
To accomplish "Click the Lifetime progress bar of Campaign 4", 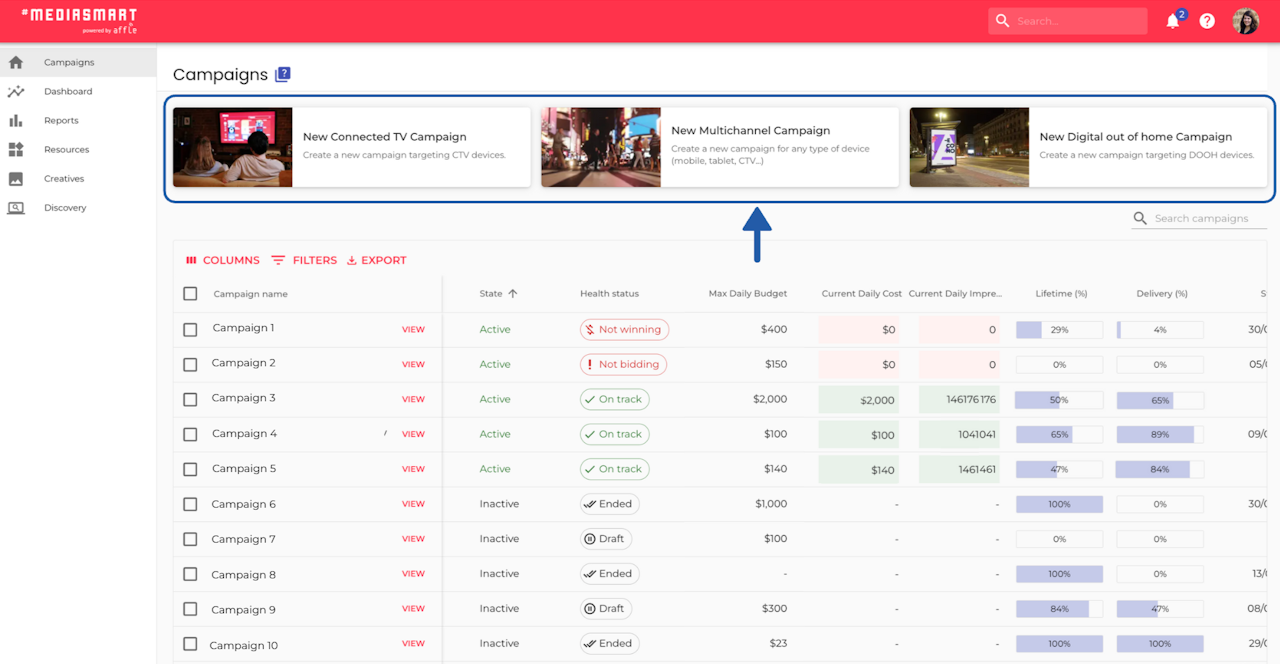I will click(x=1059, y=434).
